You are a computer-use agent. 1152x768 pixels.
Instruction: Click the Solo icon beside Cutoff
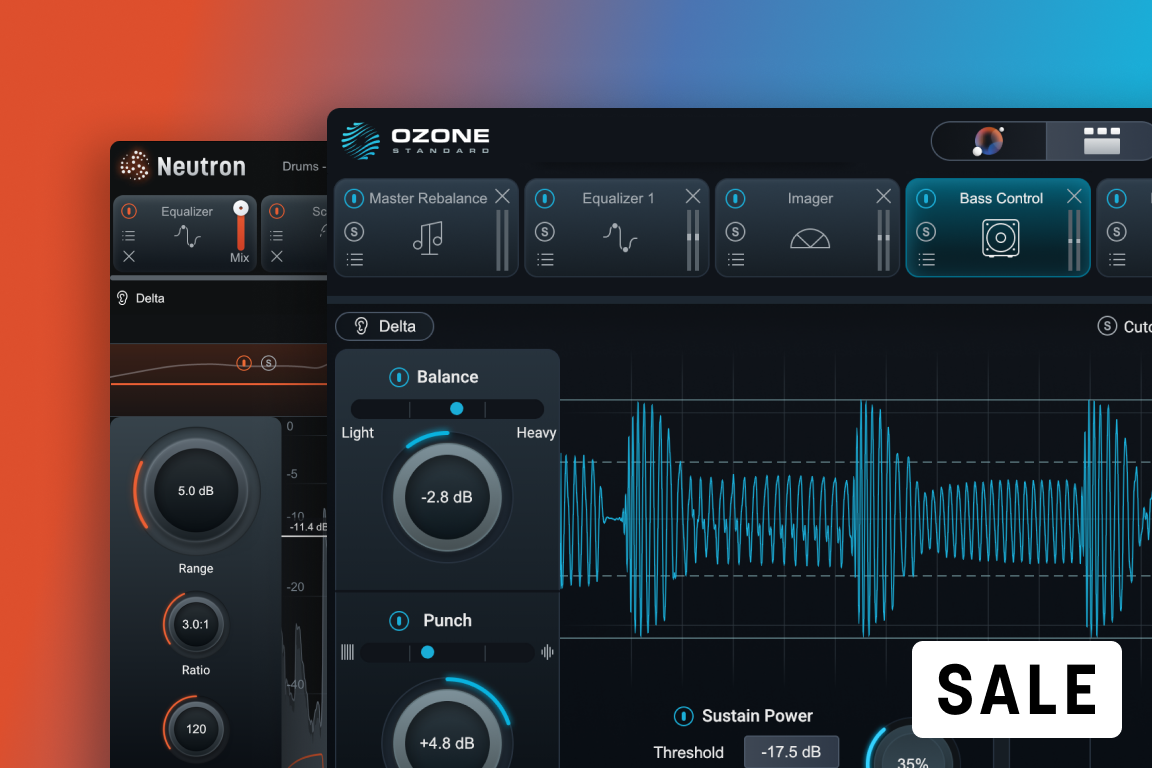[x=1107, y=326]
